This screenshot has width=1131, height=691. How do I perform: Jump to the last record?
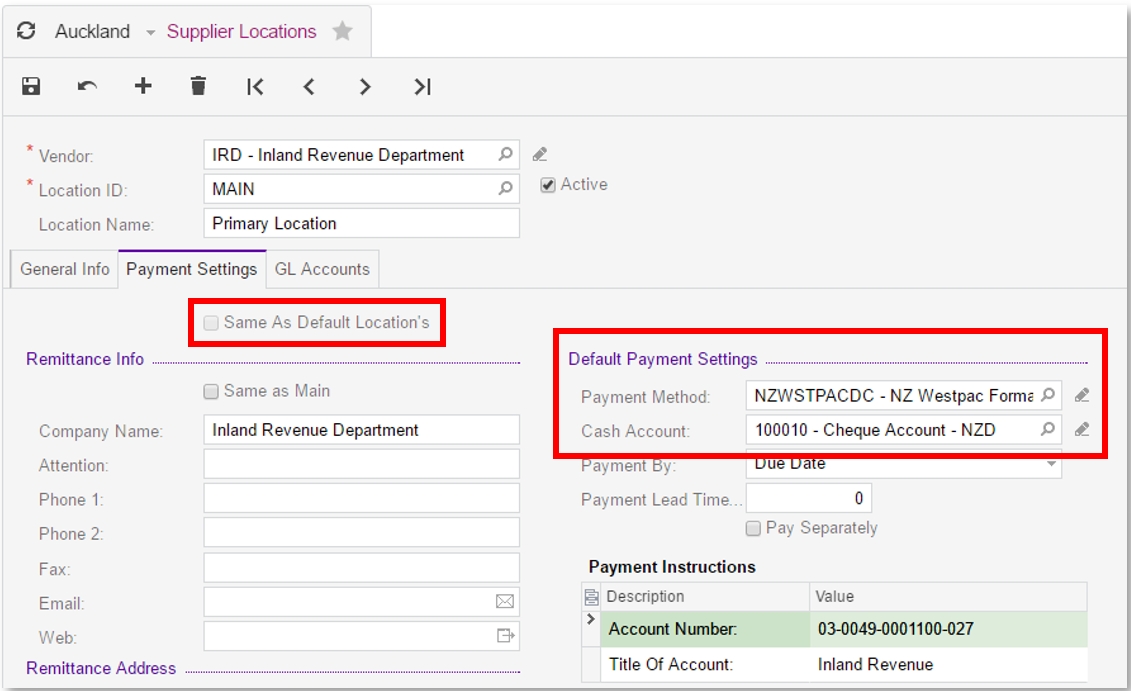[x=421, y=87]
